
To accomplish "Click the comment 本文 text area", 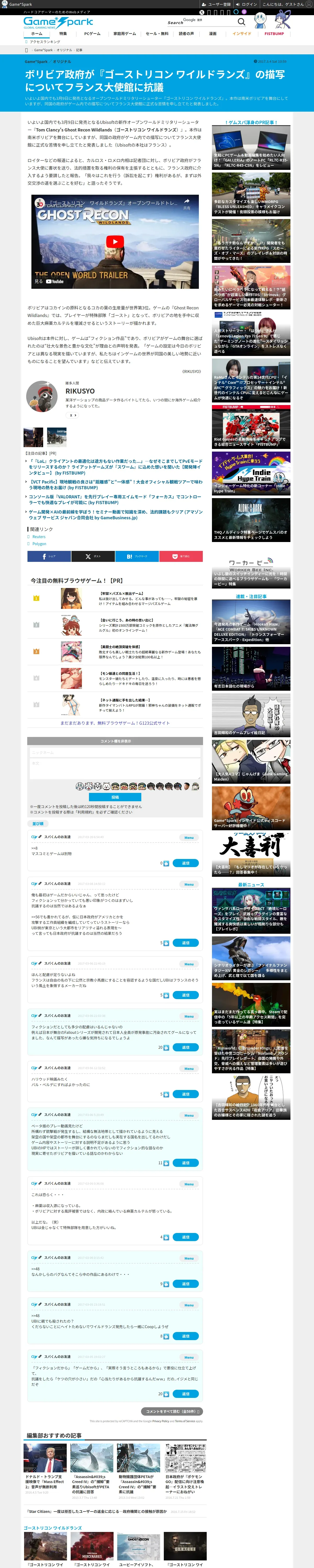I will tap(115, 769).
